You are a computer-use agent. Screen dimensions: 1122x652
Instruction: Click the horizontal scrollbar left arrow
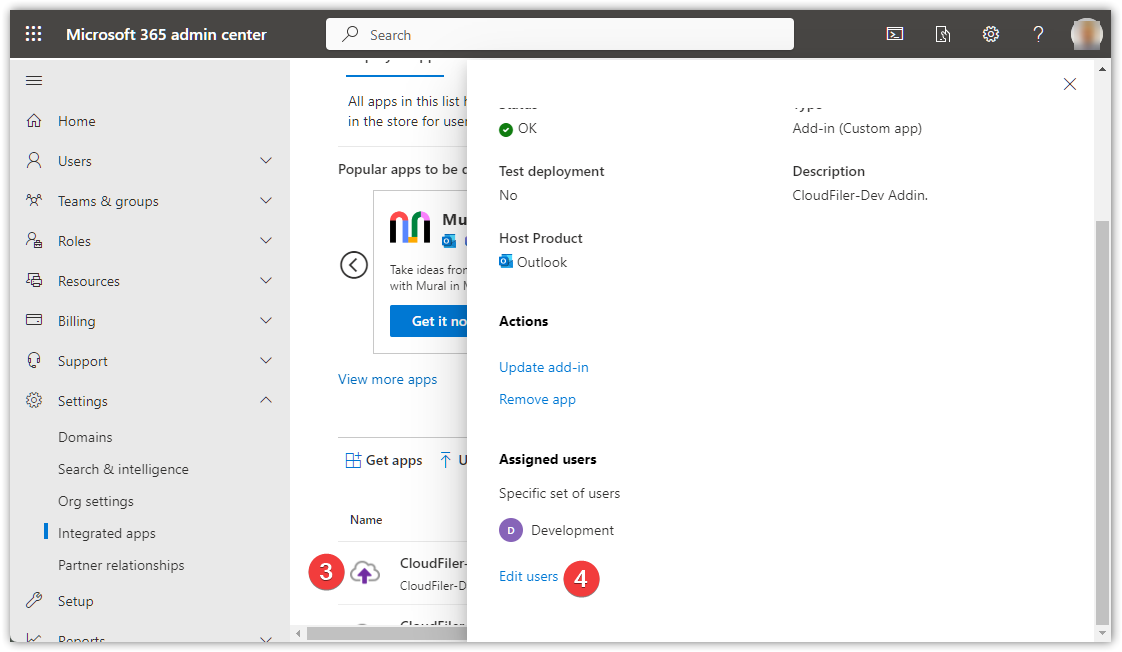298,633
